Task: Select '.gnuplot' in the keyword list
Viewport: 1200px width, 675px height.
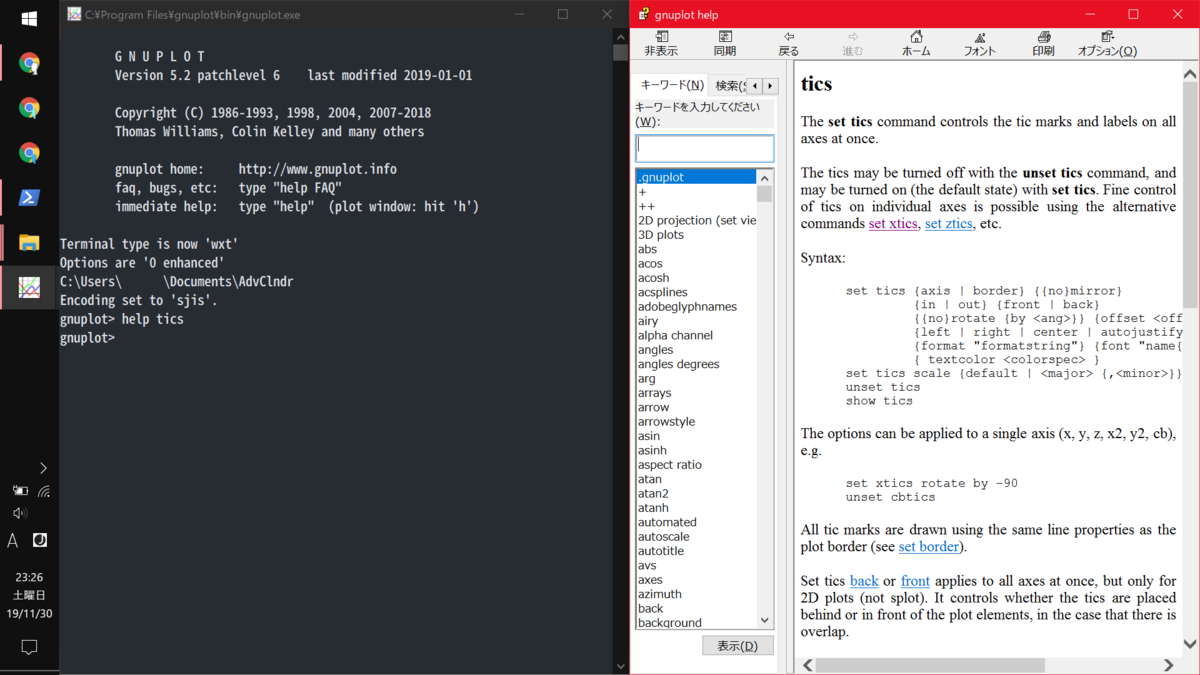Action: point(696,177)
